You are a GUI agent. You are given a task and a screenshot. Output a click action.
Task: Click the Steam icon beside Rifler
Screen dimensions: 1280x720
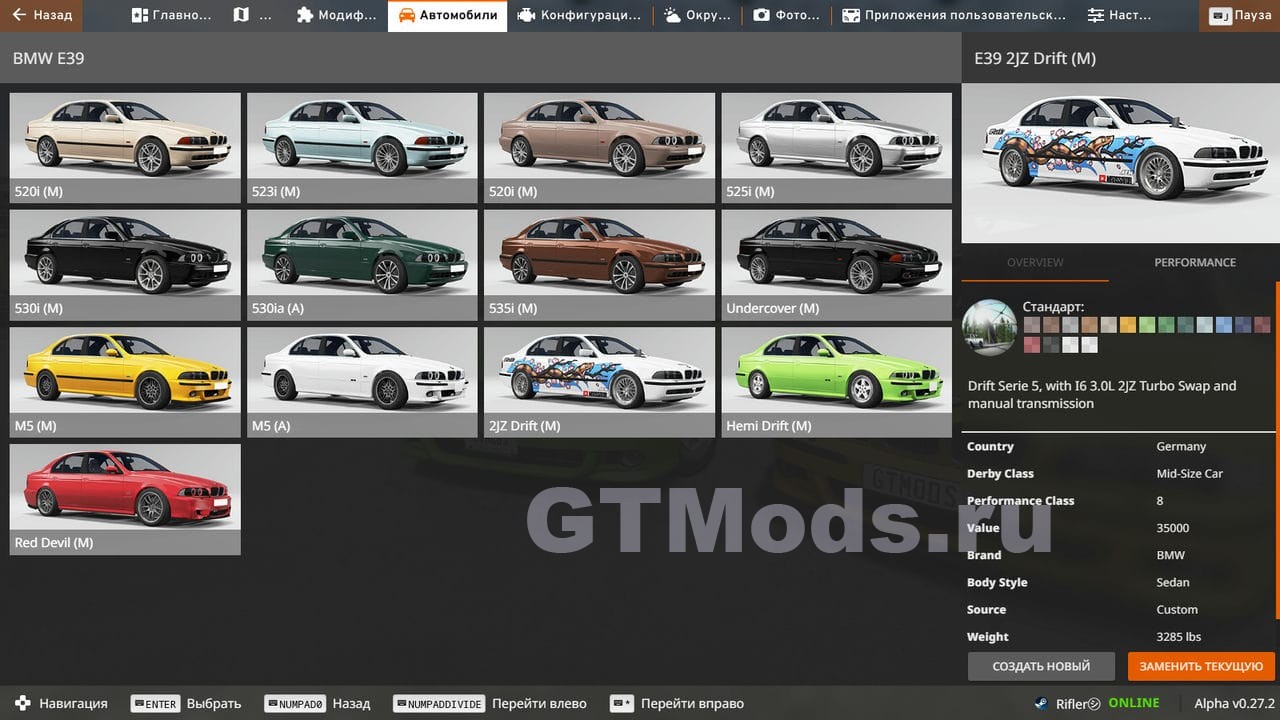tap(1041, 703)
